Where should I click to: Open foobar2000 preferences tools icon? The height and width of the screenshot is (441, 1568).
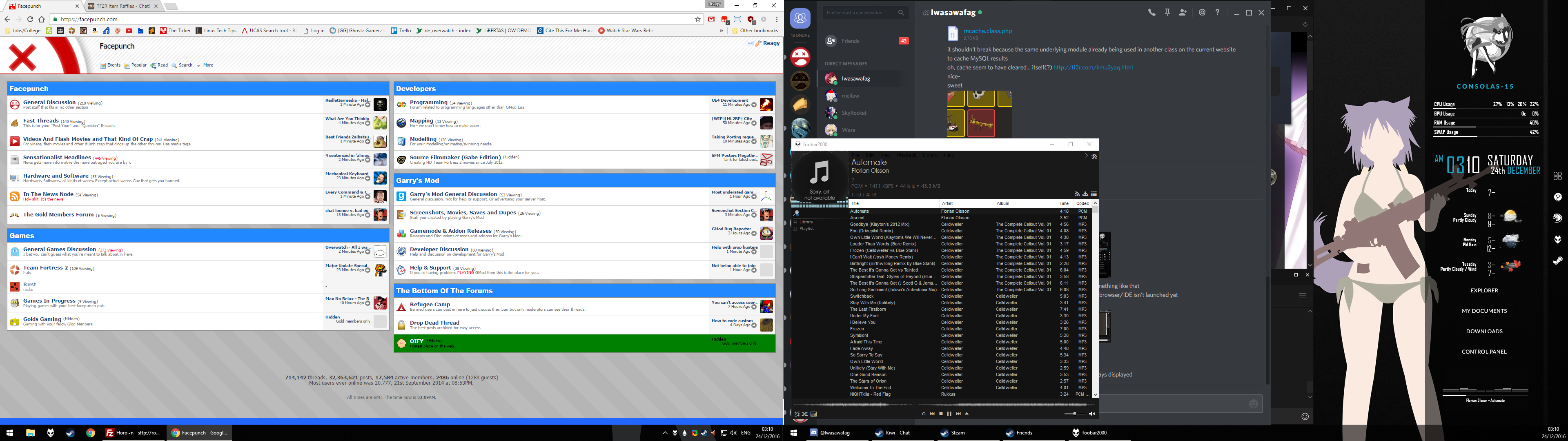point(1094,156)
